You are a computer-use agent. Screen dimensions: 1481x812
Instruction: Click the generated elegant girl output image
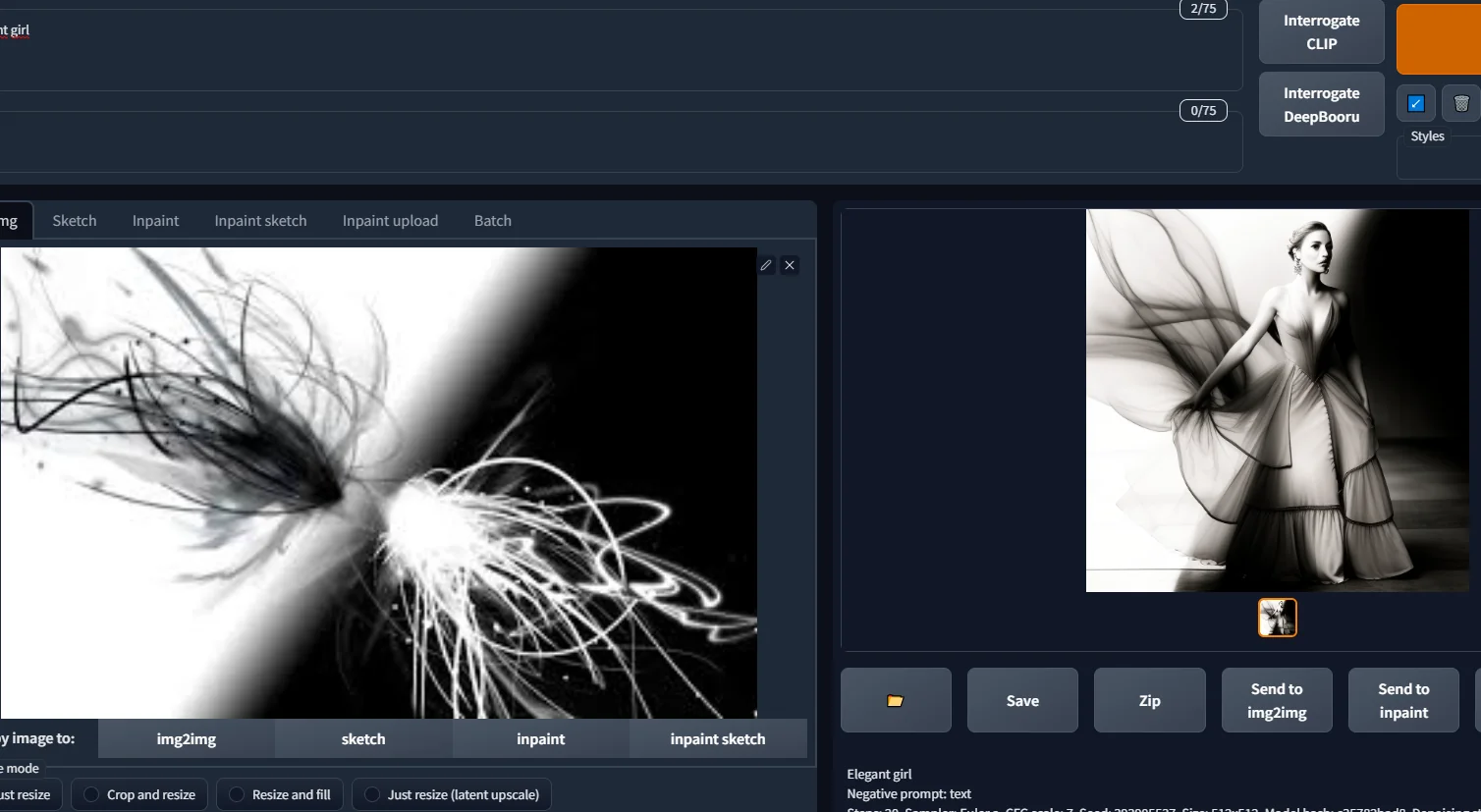[1277, 401]
